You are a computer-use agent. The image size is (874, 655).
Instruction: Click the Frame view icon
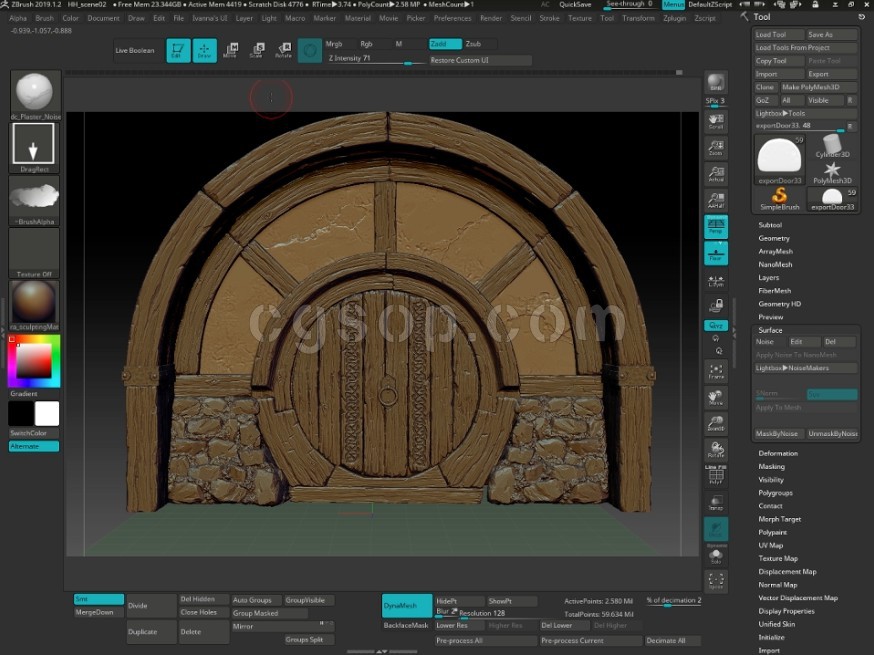(x=715, y=371)
